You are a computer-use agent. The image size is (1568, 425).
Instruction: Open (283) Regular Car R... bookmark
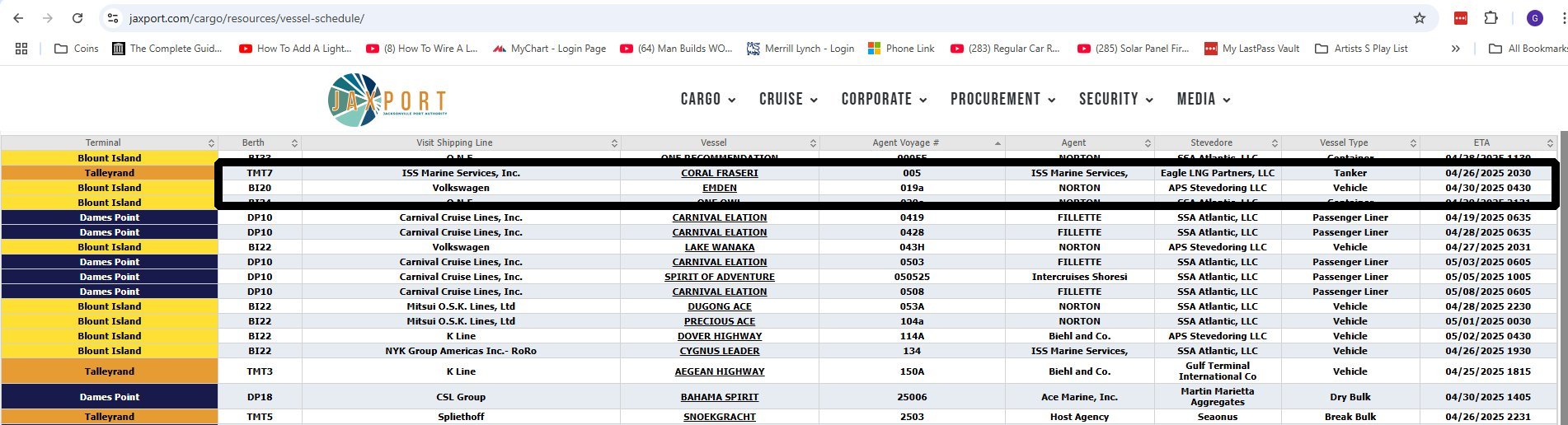click(x=1005, y=49)
